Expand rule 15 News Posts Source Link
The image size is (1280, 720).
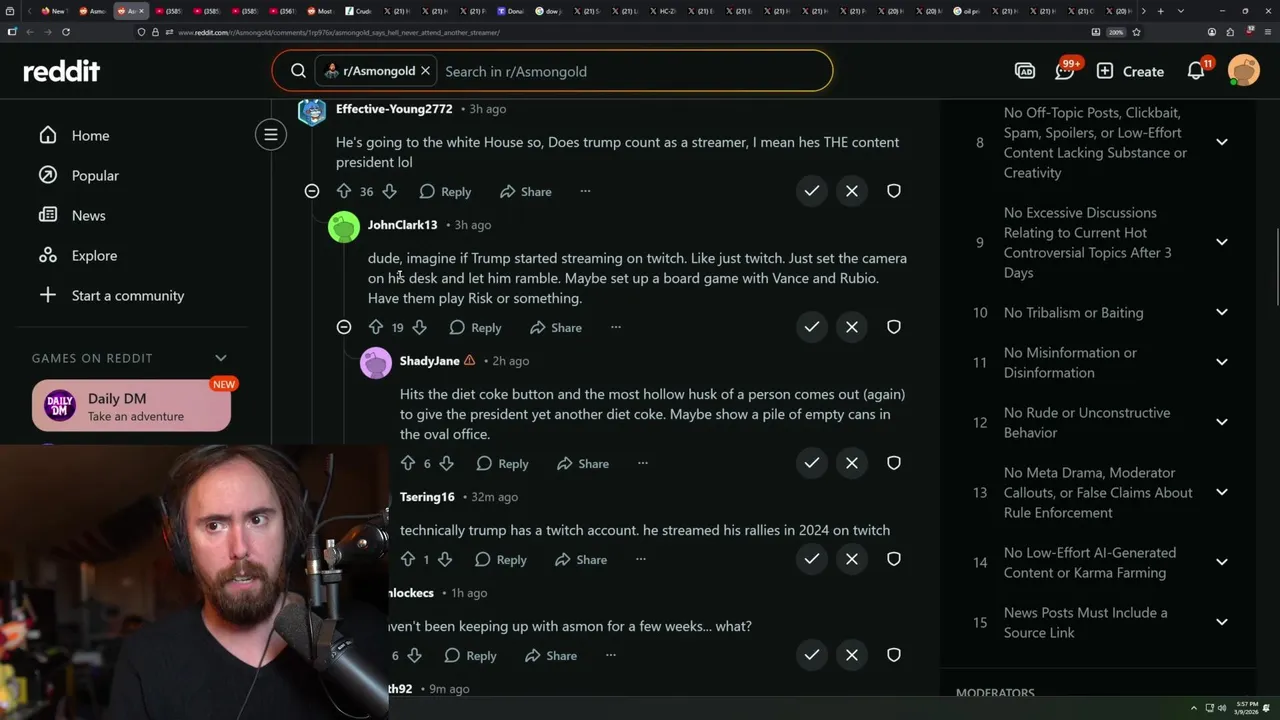tap(1222, 622)
